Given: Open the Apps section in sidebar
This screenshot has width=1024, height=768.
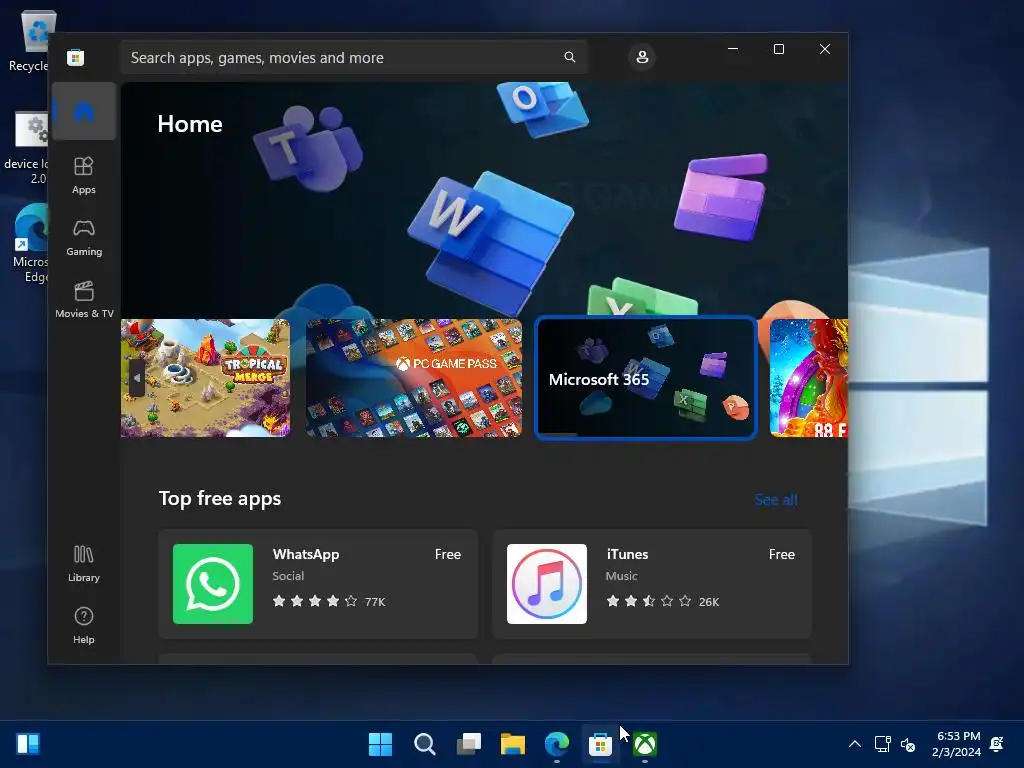Looking at the screenshot, I should click(84, 176).
